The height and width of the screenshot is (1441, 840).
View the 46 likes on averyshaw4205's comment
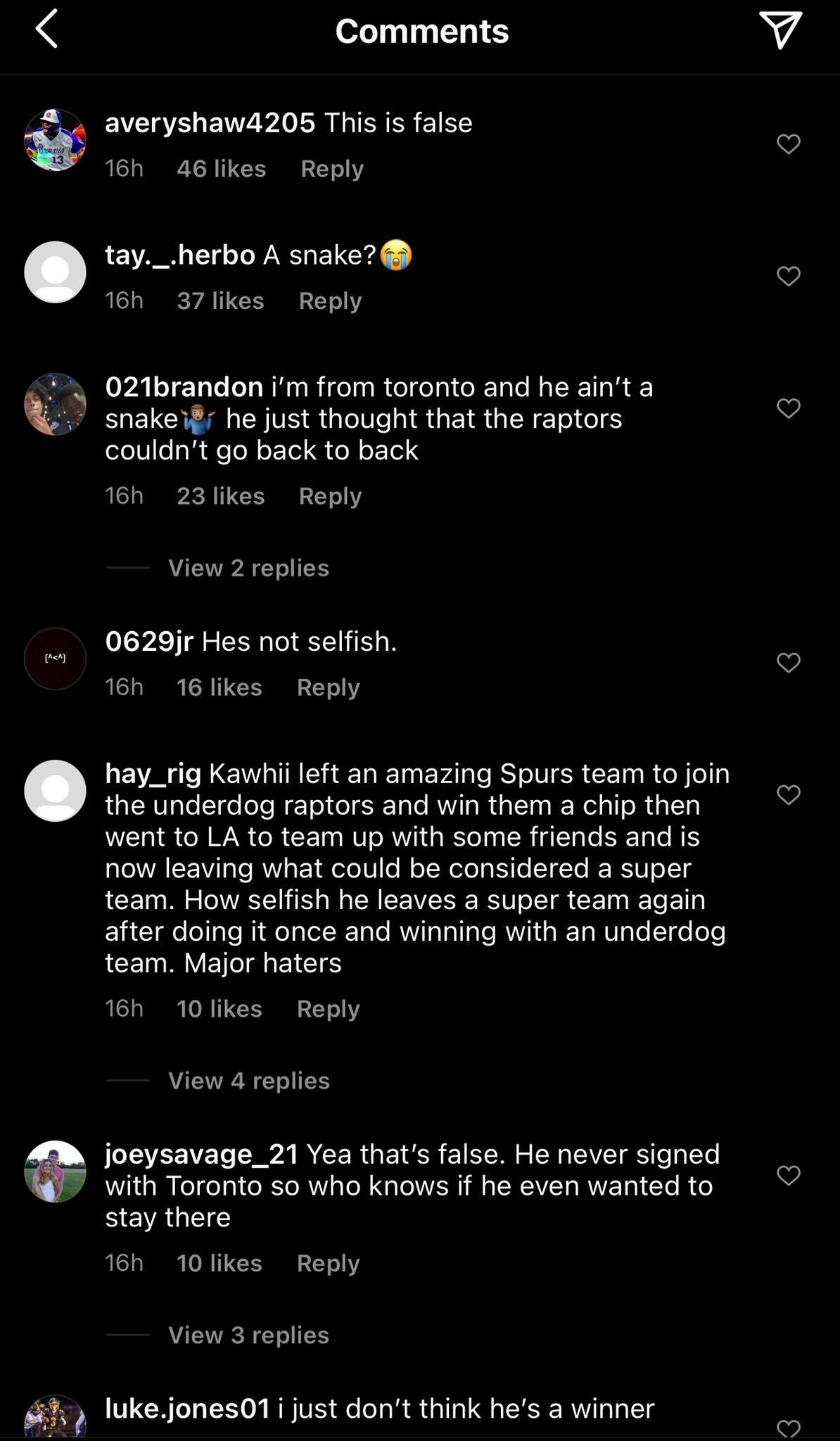point(222,168)
